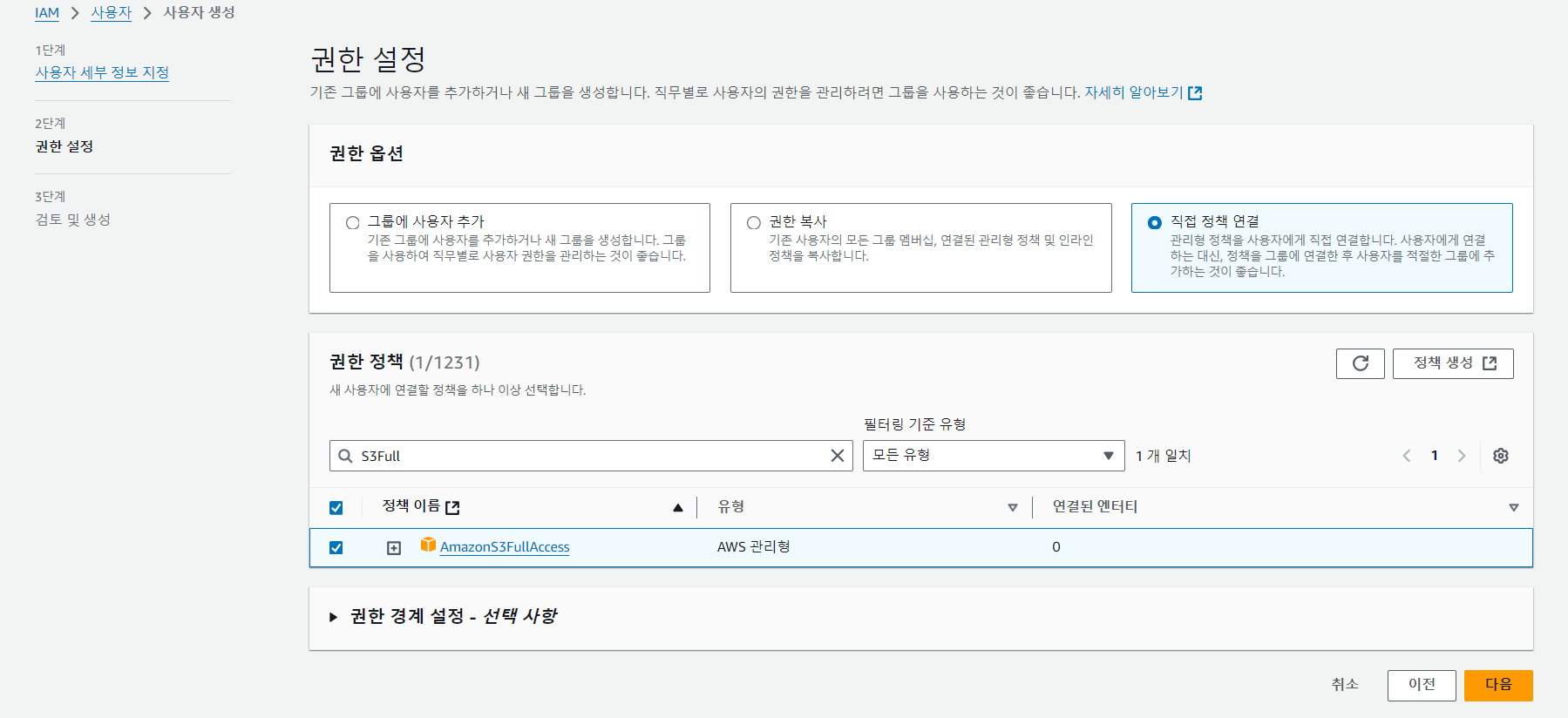1568x718 pixels.
Task: Open the IAM breadcrumb link
Action: click(x=47, y=13)
